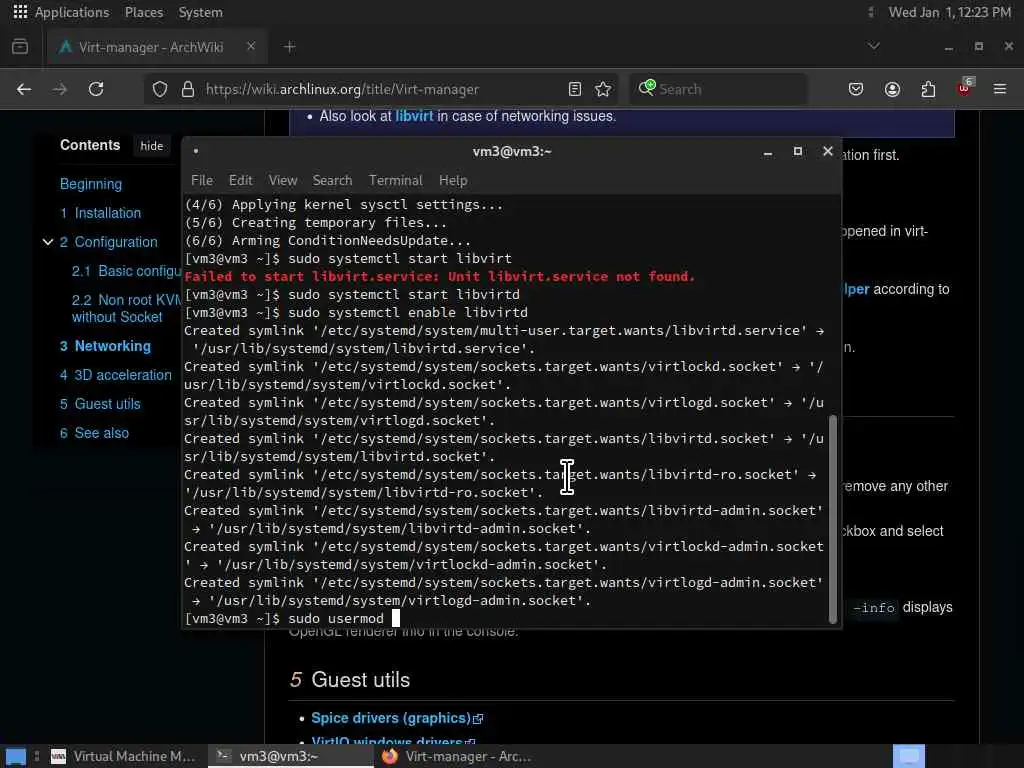Open the extensions puzzle icon
Screen dimensions: 1024x768
tap(928, 89)
